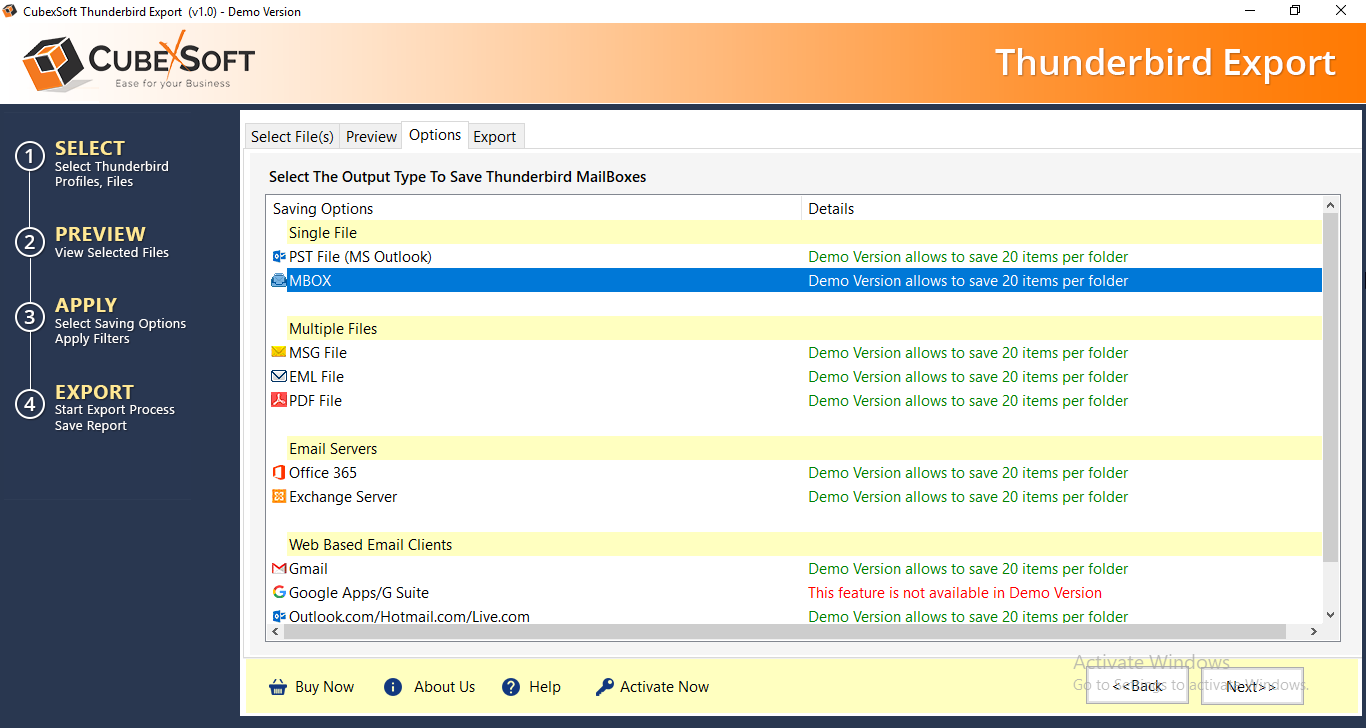The image size is (1366, 728).
Task: Click the PREVIEW step heading
Action: coord(100,234)
